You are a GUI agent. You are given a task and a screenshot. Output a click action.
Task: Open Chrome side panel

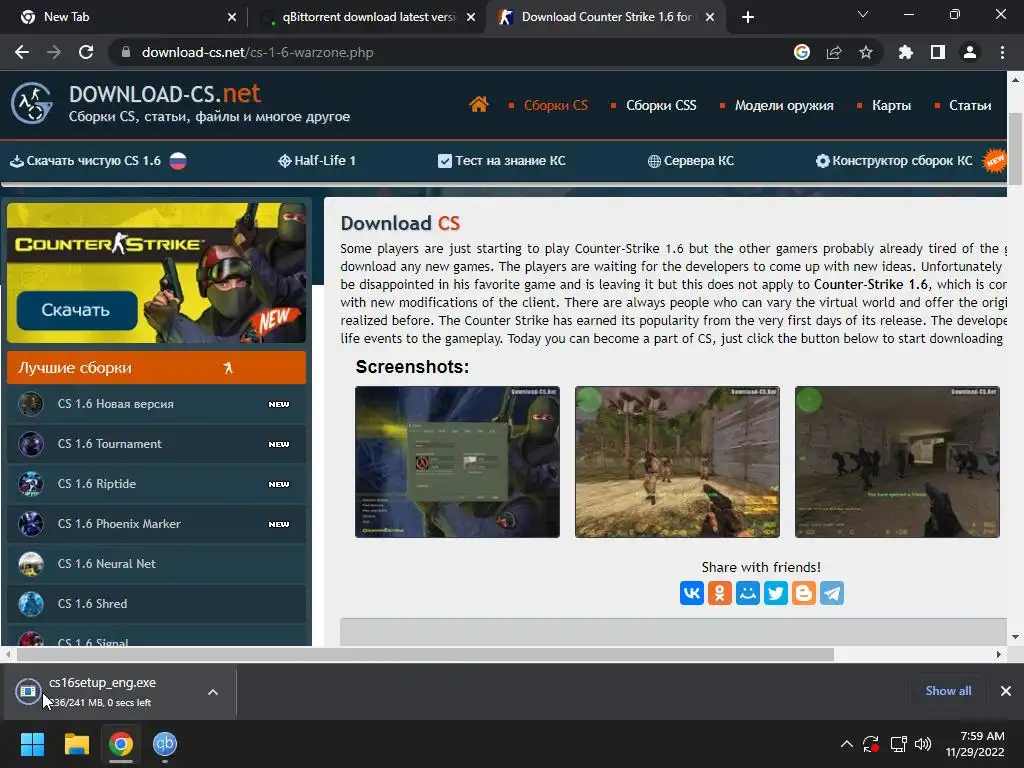(x=938, y=52)
